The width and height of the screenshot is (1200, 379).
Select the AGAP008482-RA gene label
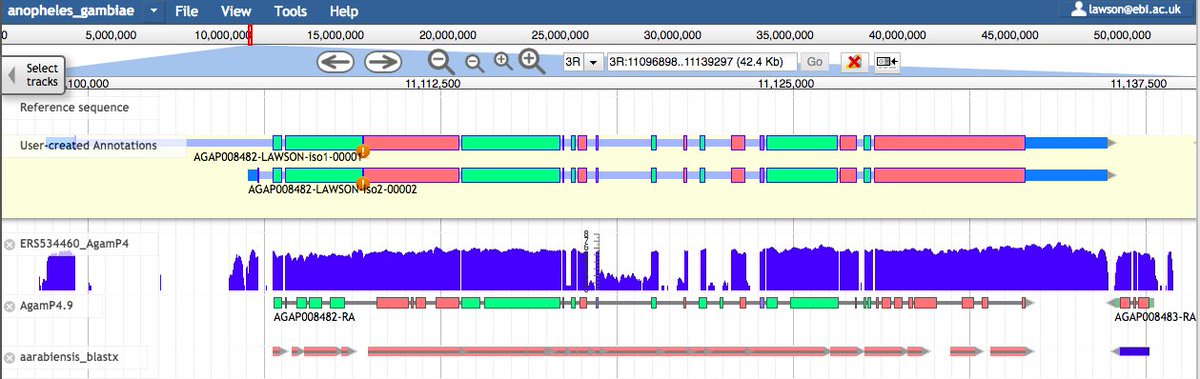(x=314, y=317)
